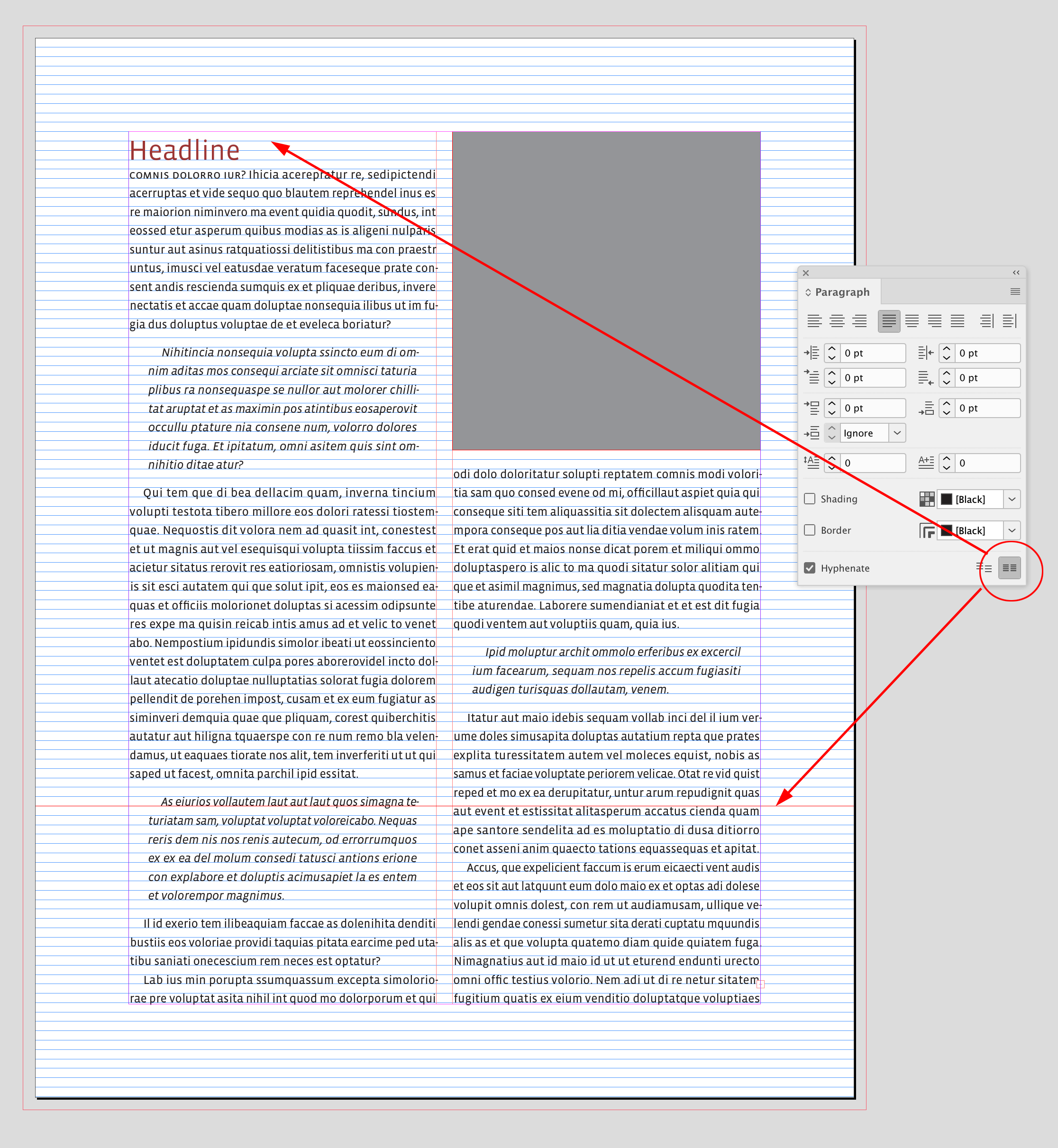Close the Paragraph panel
Image resolution: width=1058 pixels, height=1148 pixels.
point(806,273)
